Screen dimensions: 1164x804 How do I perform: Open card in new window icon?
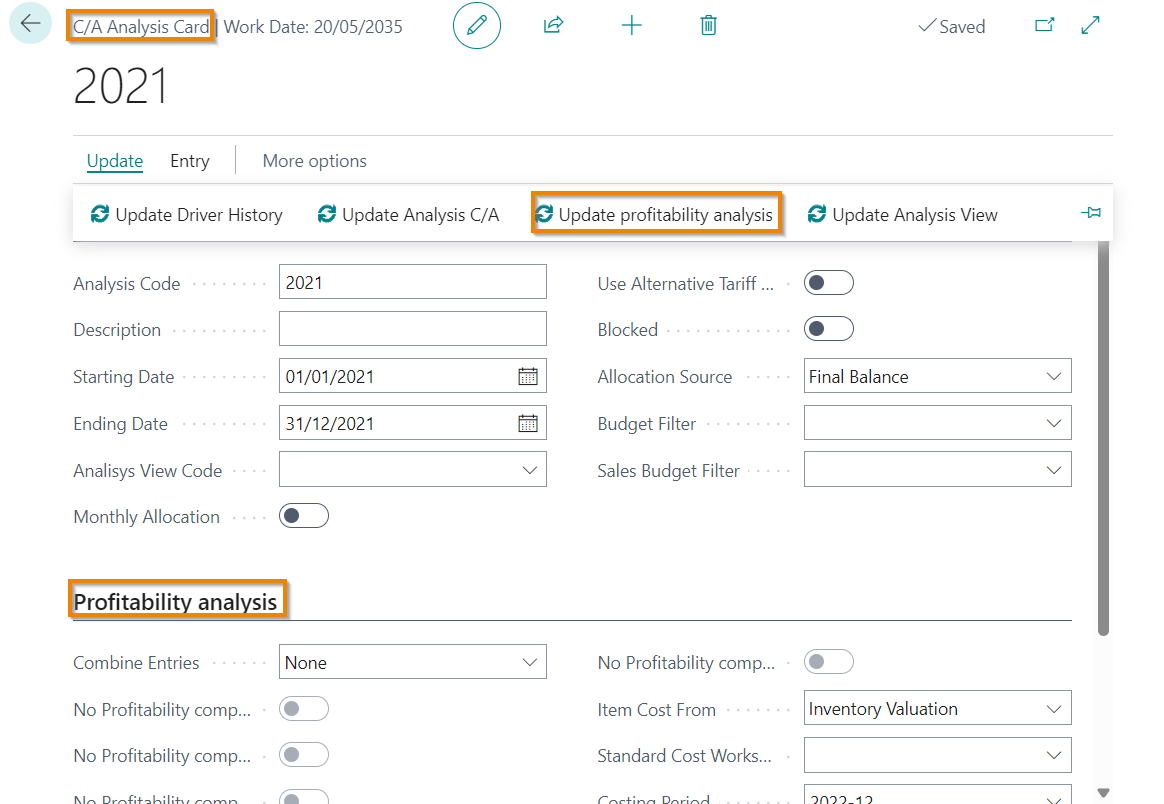tap(1044, 25)
